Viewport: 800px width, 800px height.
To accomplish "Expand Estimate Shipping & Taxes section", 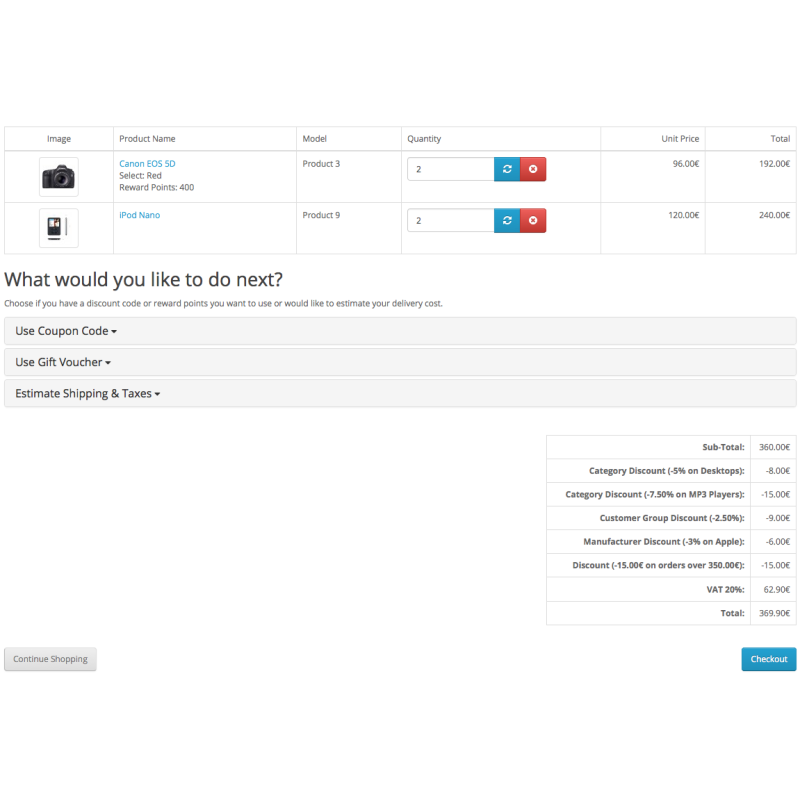I will click(88, 393).
